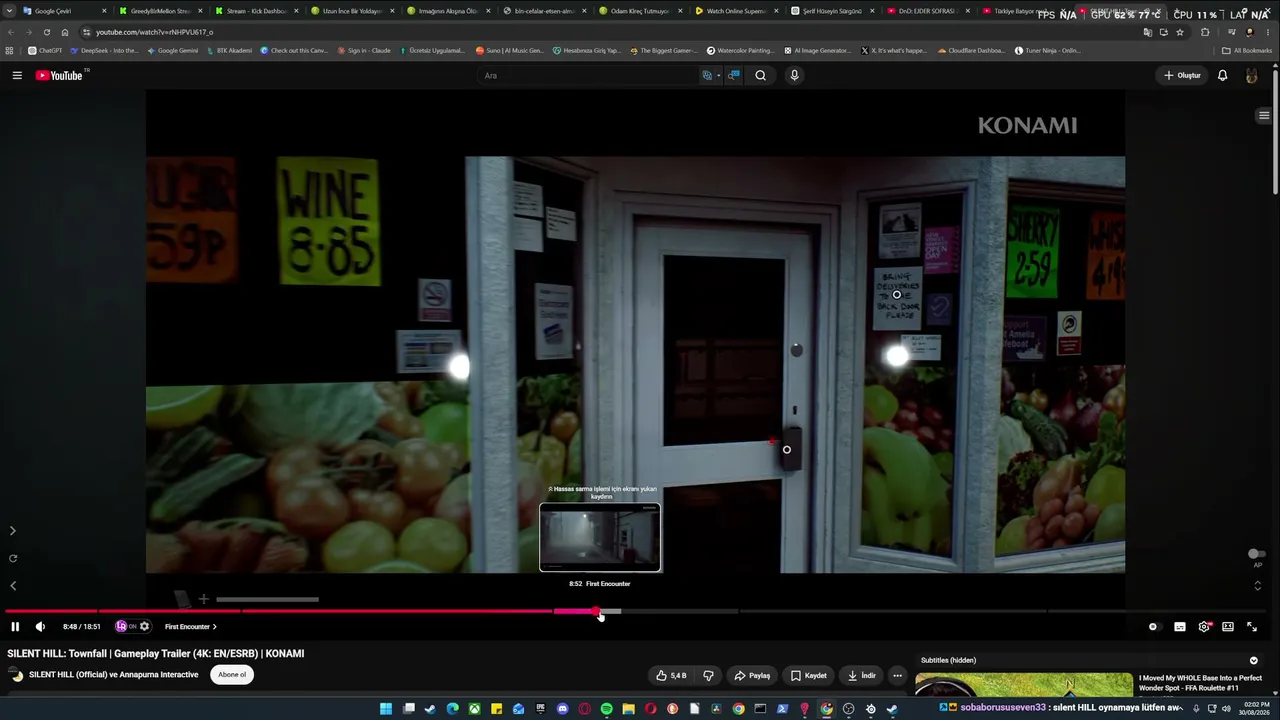Open the YouTube guide hamburger menu
This screenshot has width=1280, height=720.
17,75
